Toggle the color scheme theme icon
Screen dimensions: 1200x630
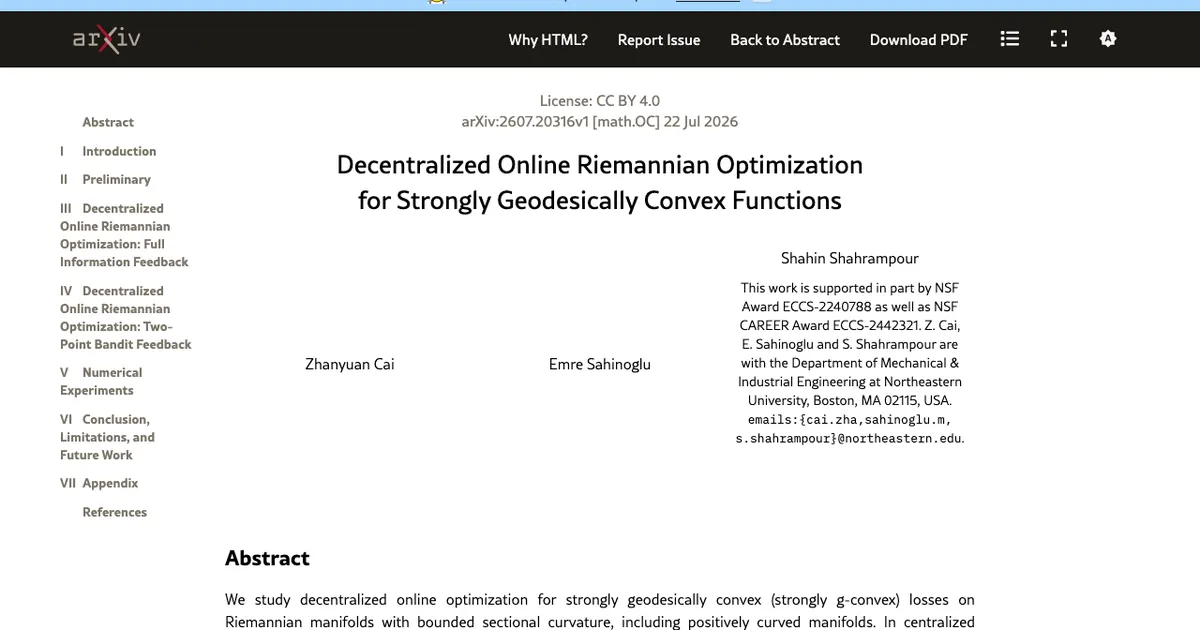1107,39
